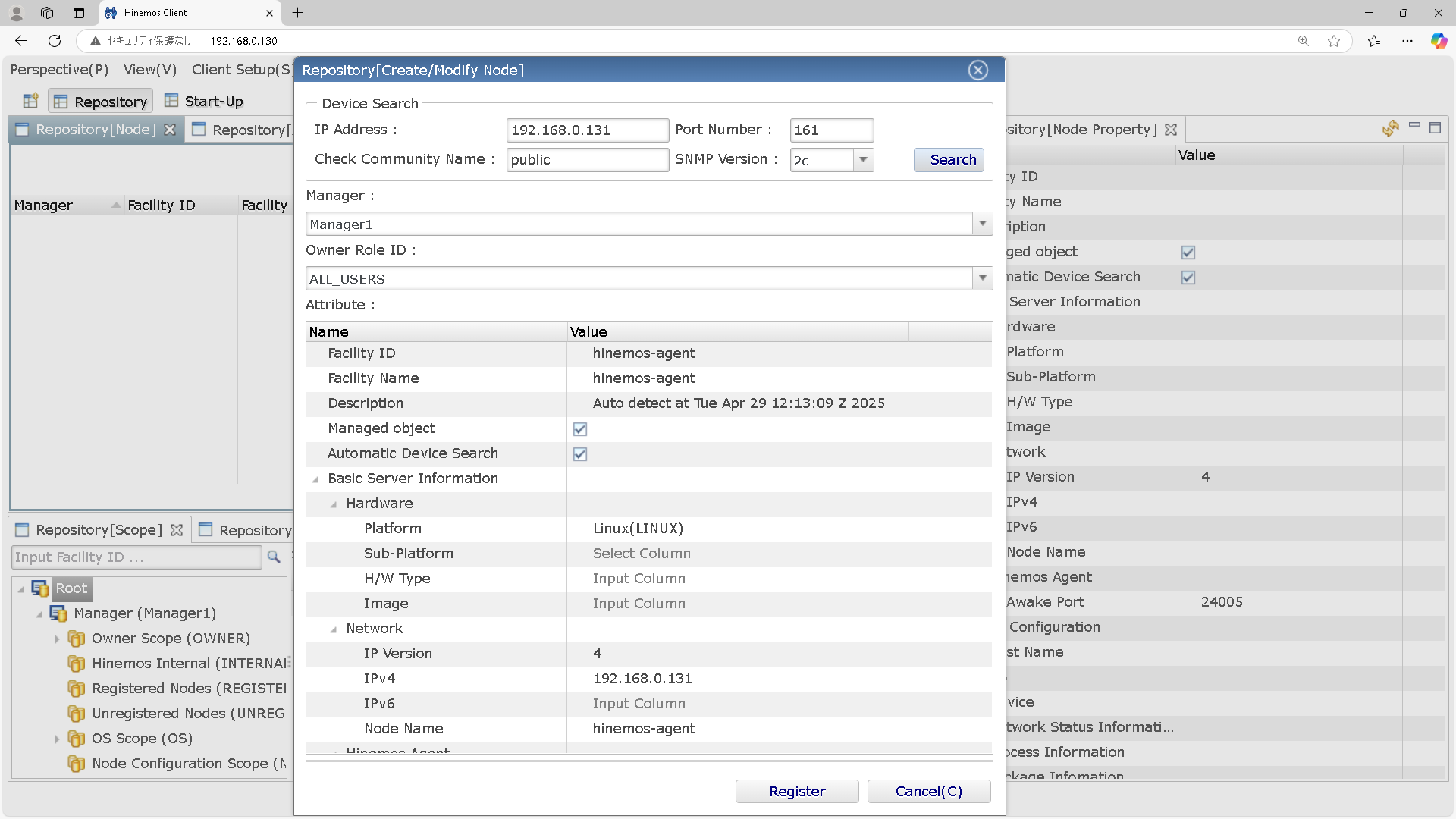Toggle the Automatic Device Search checkbox in the dialog

pos(580,454)
